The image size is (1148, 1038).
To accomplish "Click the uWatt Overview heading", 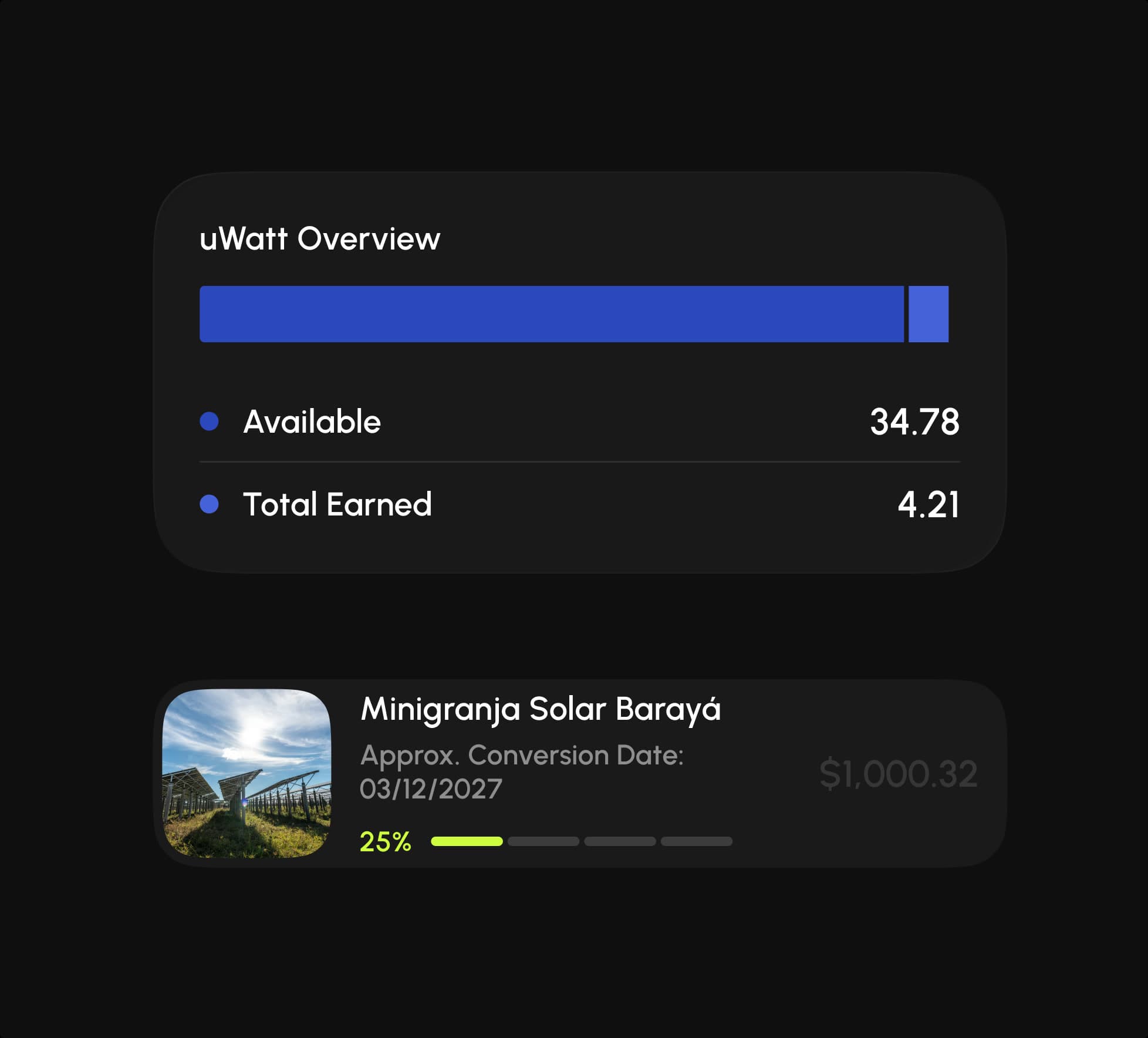I will pos(320,238).
